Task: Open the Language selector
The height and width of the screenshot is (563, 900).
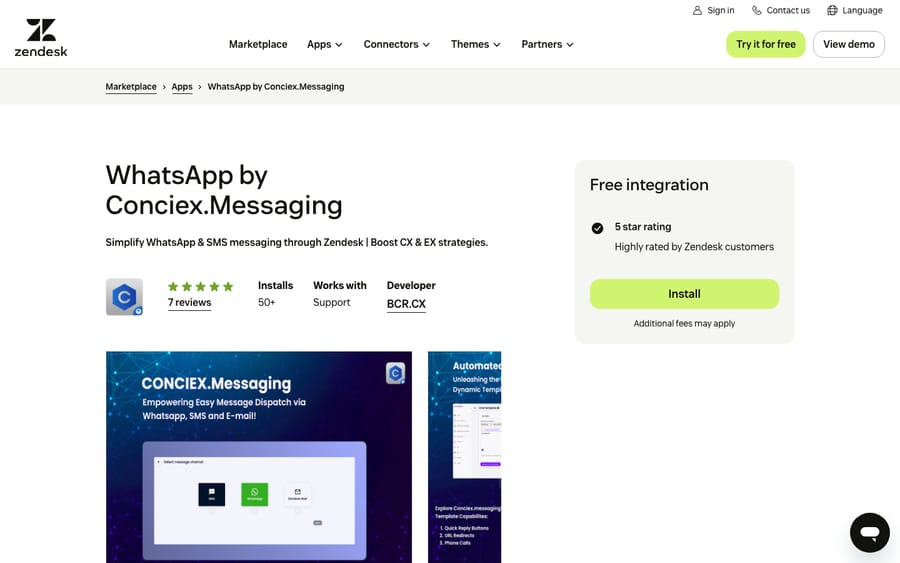Action: [x=855, y=10]
